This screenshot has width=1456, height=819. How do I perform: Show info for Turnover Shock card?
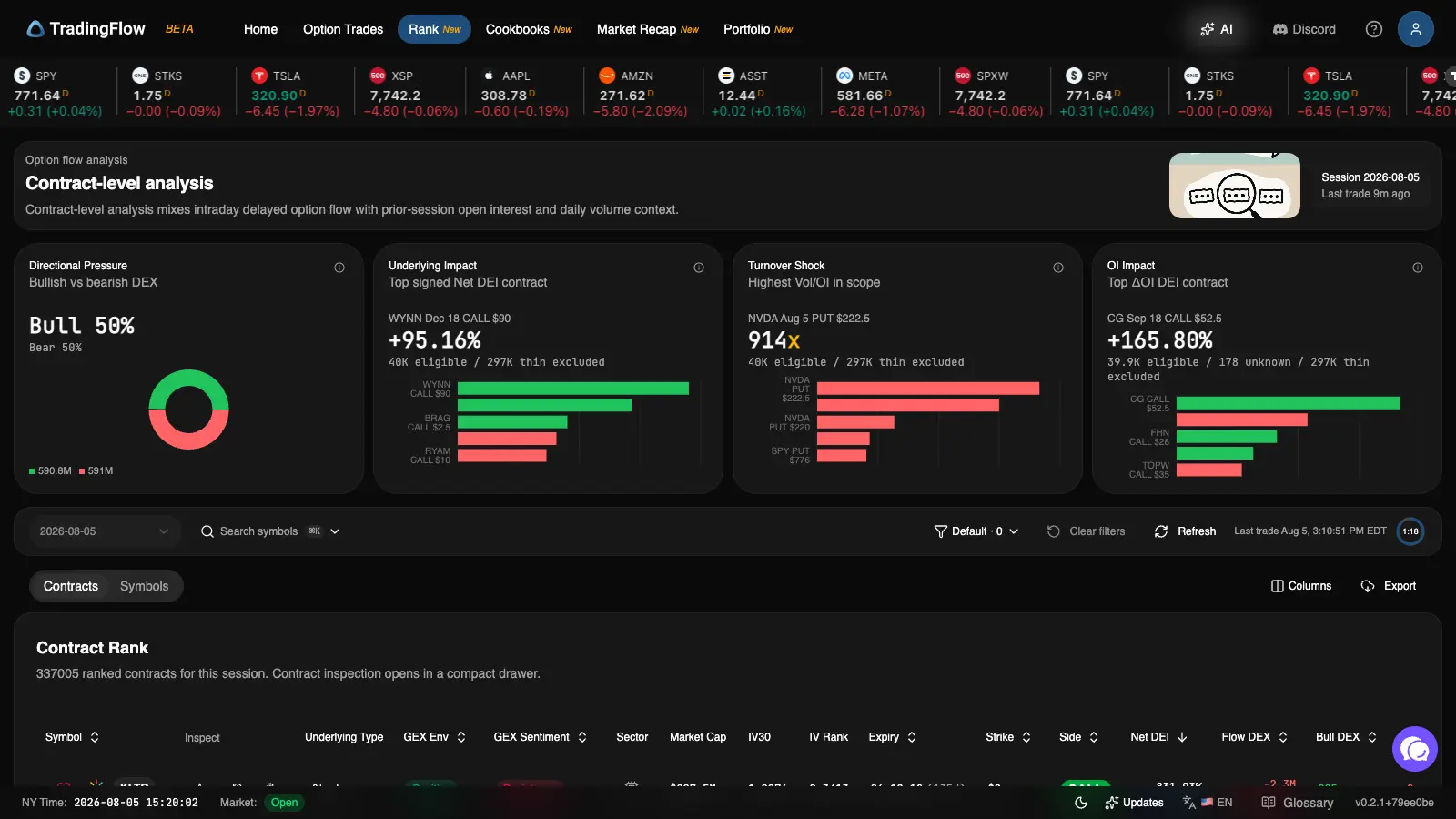coord(1058,268)
